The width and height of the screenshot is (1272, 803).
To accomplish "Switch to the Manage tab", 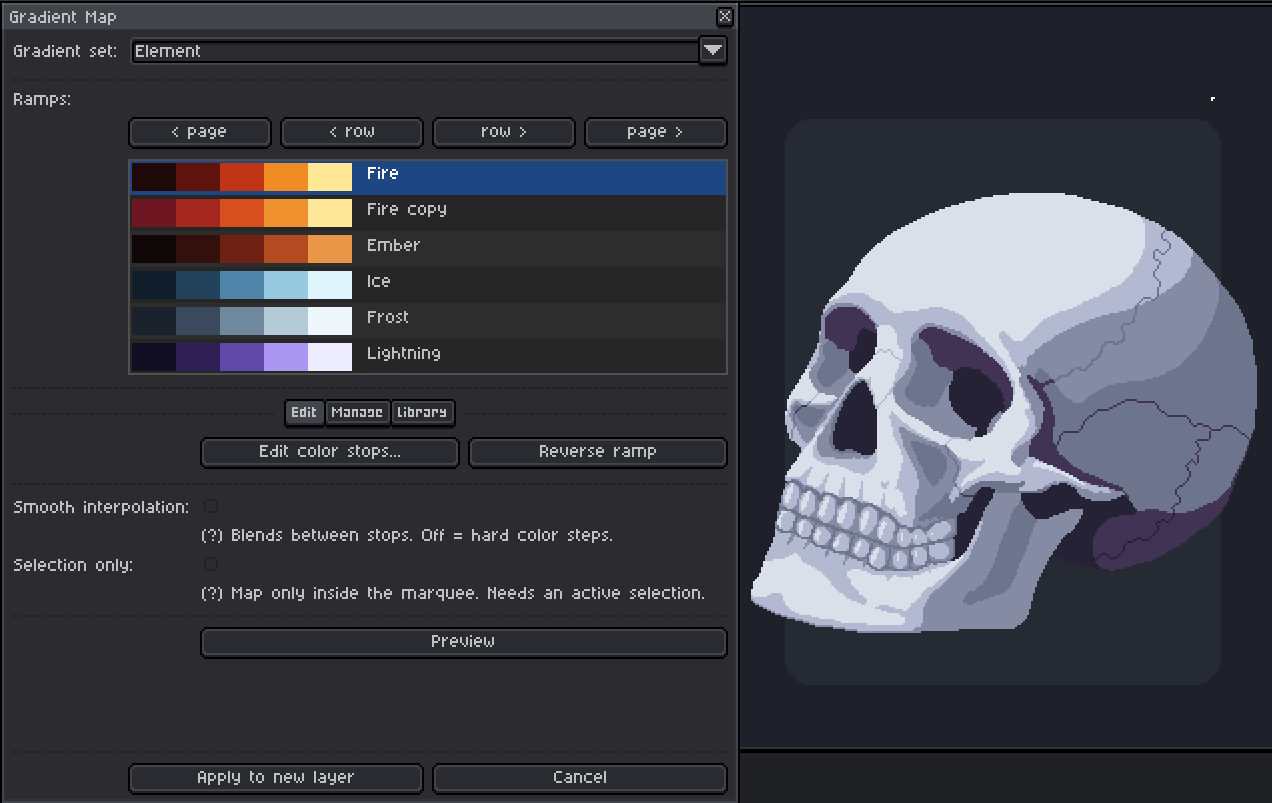I will point(357,412).
